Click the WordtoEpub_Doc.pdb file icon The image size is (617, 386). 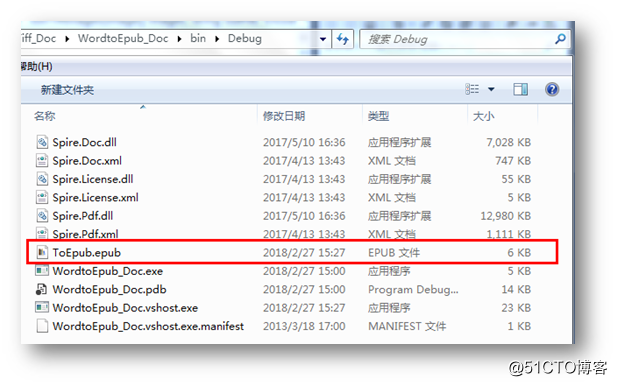(42, 289)
